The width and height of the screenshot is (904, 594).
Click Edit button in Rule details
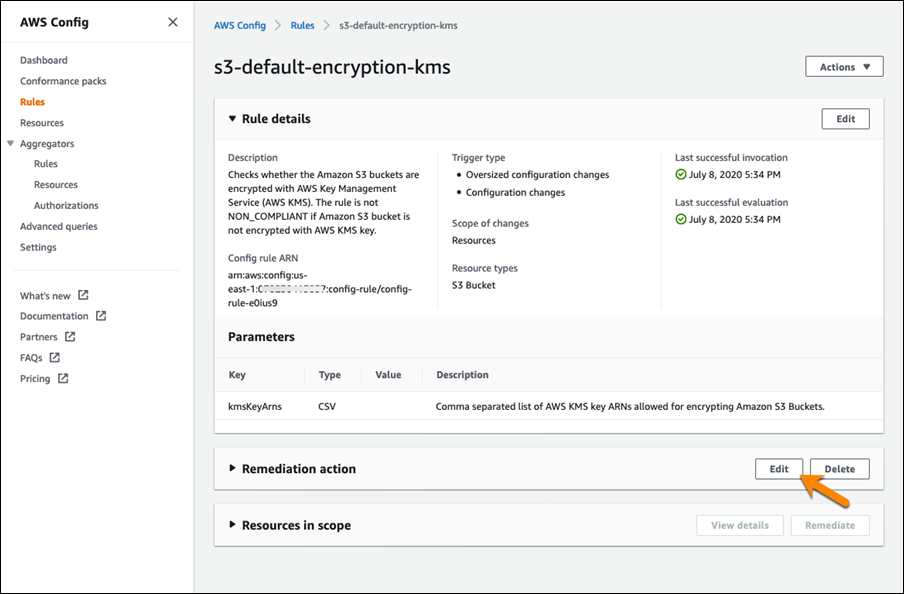(x=845, y=119)
